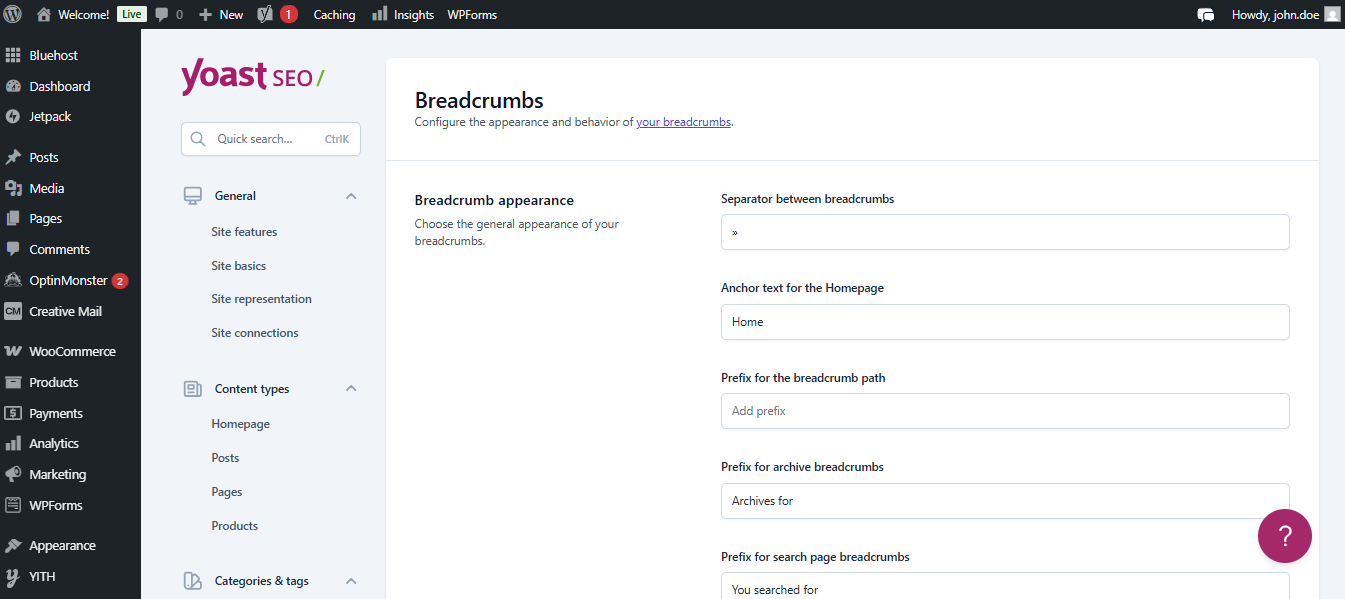Collapse the Categories & tags section
1345x599 pixels.
[x=351, y=580]
